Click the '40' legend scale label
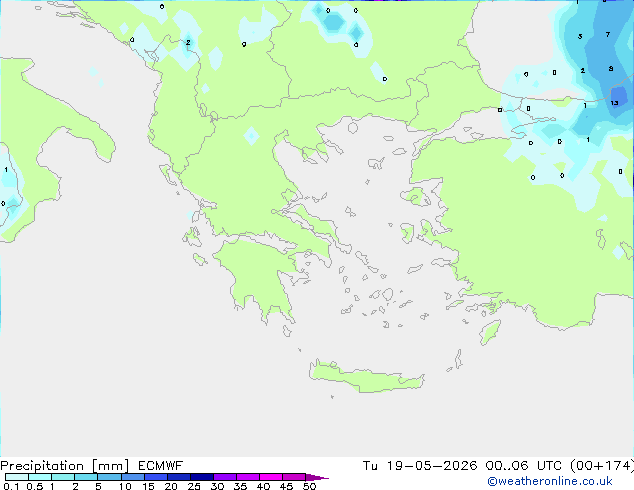 click(263, 486)
